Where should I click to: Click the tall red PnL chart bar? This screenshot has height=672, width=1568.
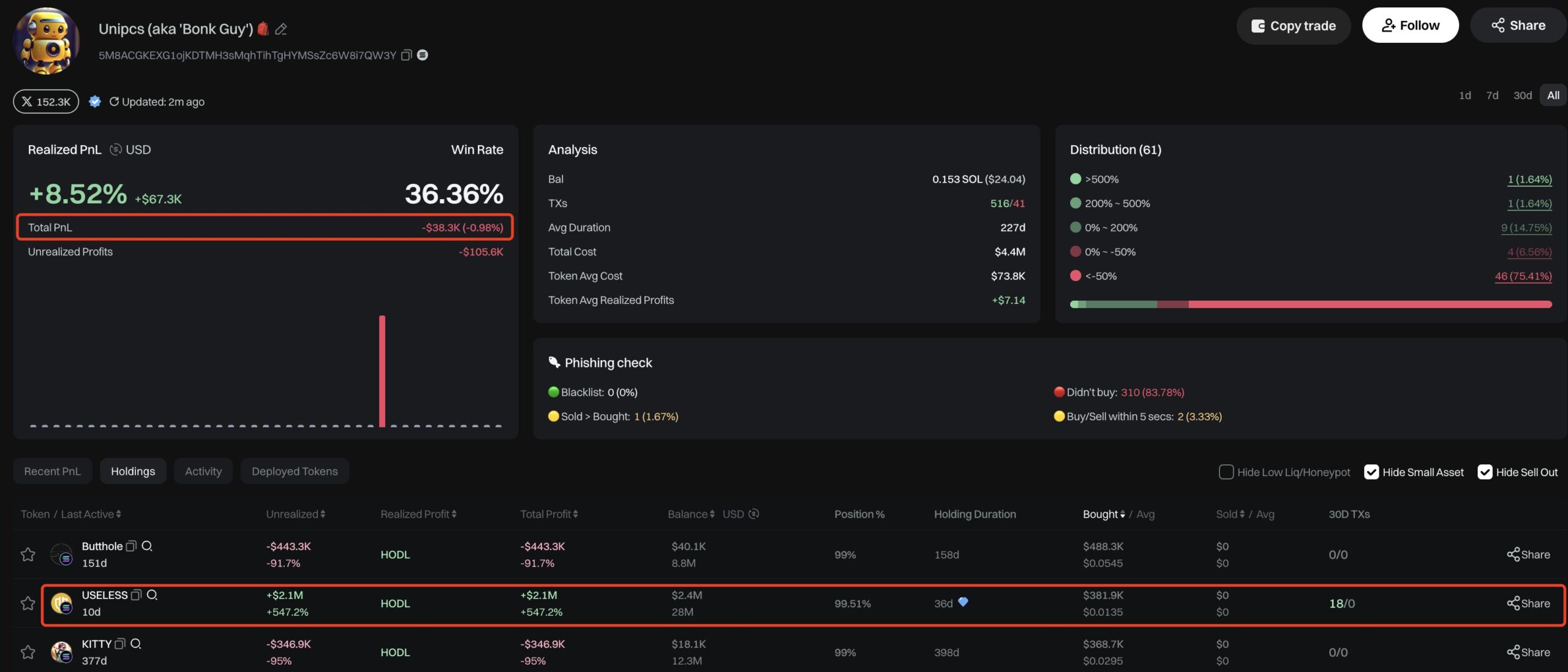(382, 371)
